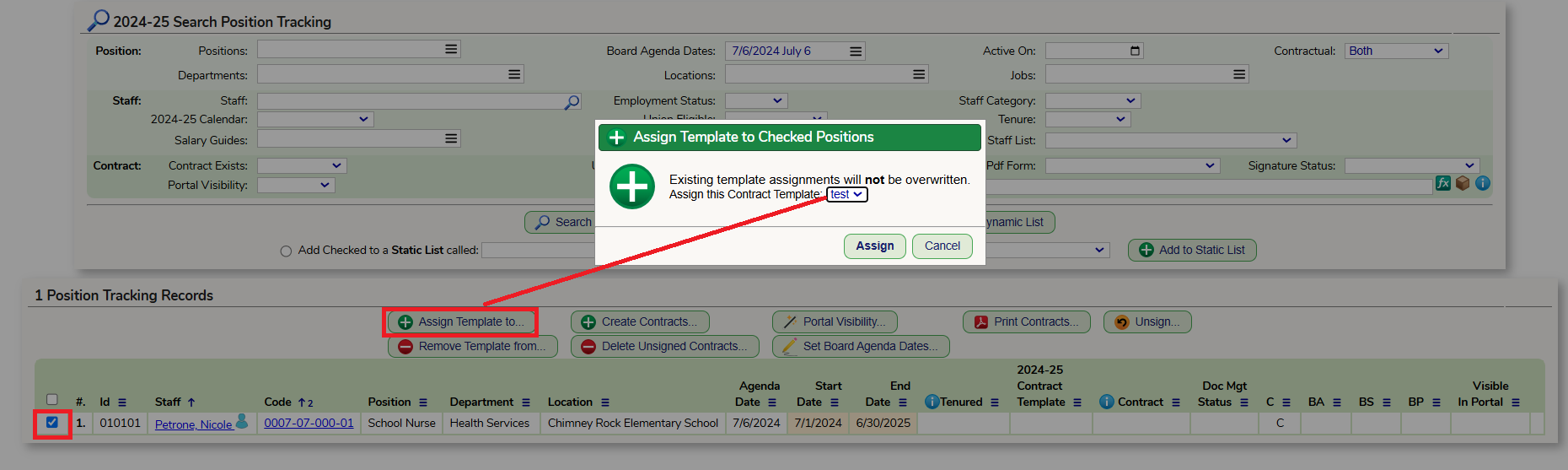This screenshot has height=470, width=1568.
Task: Click the blue info icon beside fx
Action: 1483,183
